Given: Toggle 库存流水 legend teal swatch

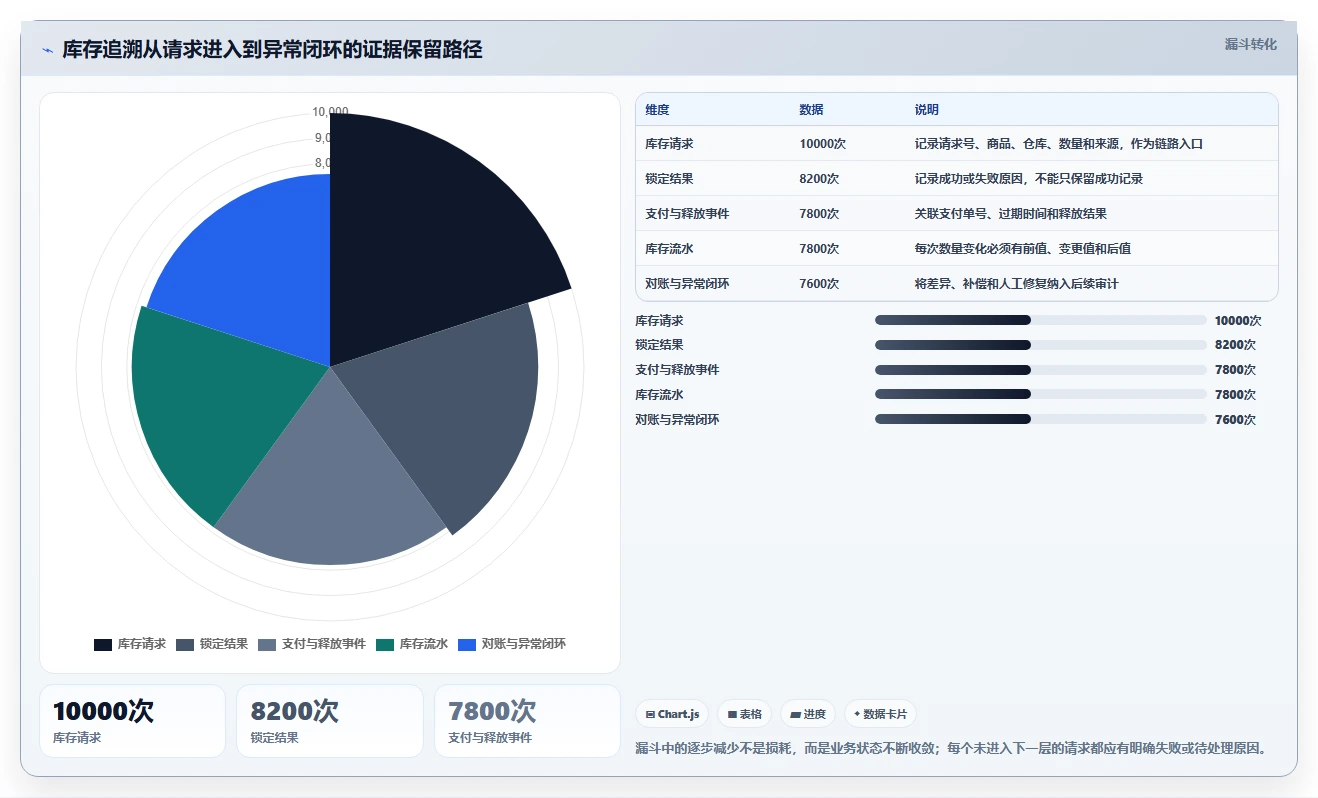Looking at the screenshot, I should [385, 644].
